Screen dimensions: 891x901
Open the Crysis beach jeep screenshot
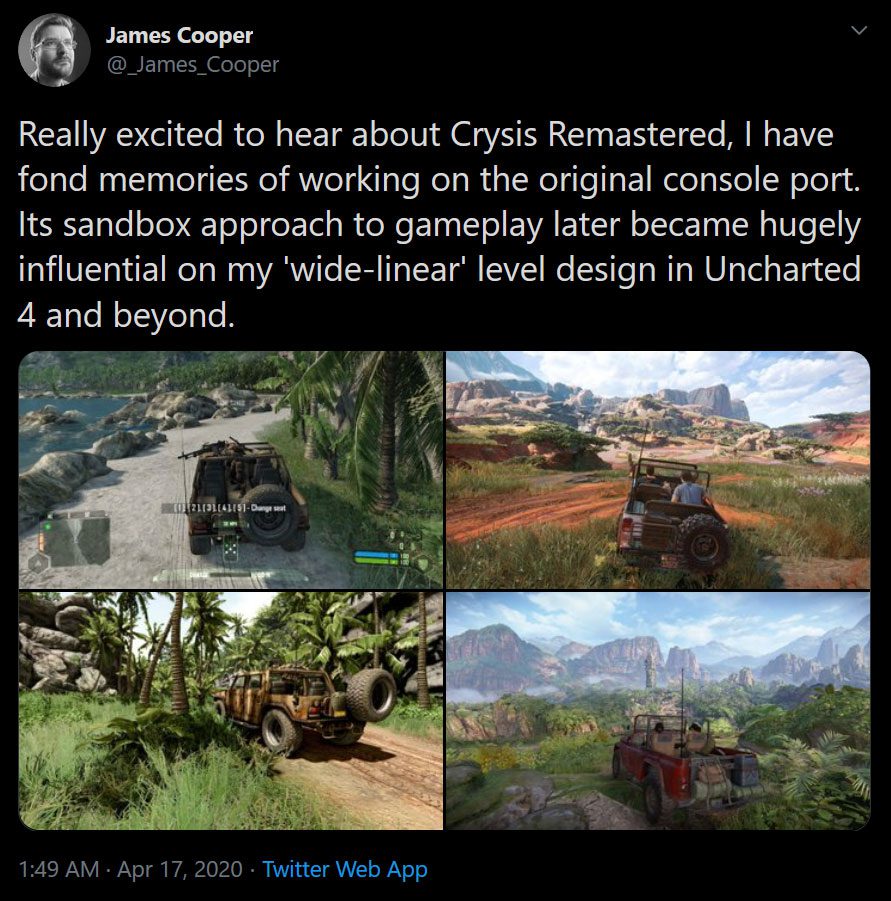tap(231, 469)
